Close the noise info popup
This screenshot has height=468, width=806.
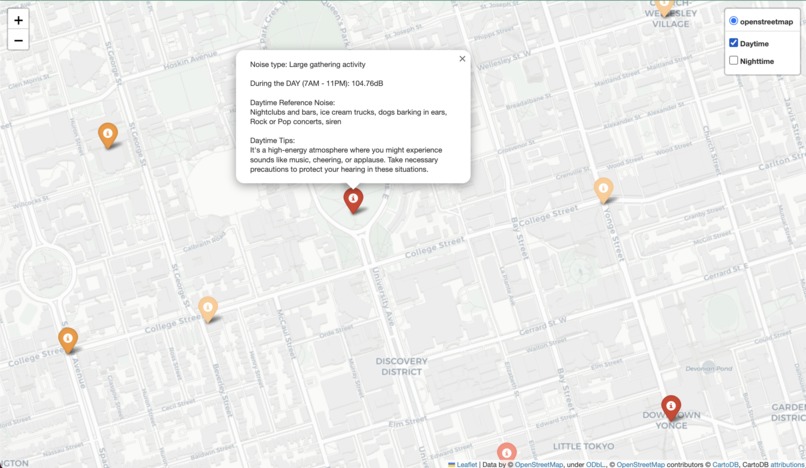point(462,59)
